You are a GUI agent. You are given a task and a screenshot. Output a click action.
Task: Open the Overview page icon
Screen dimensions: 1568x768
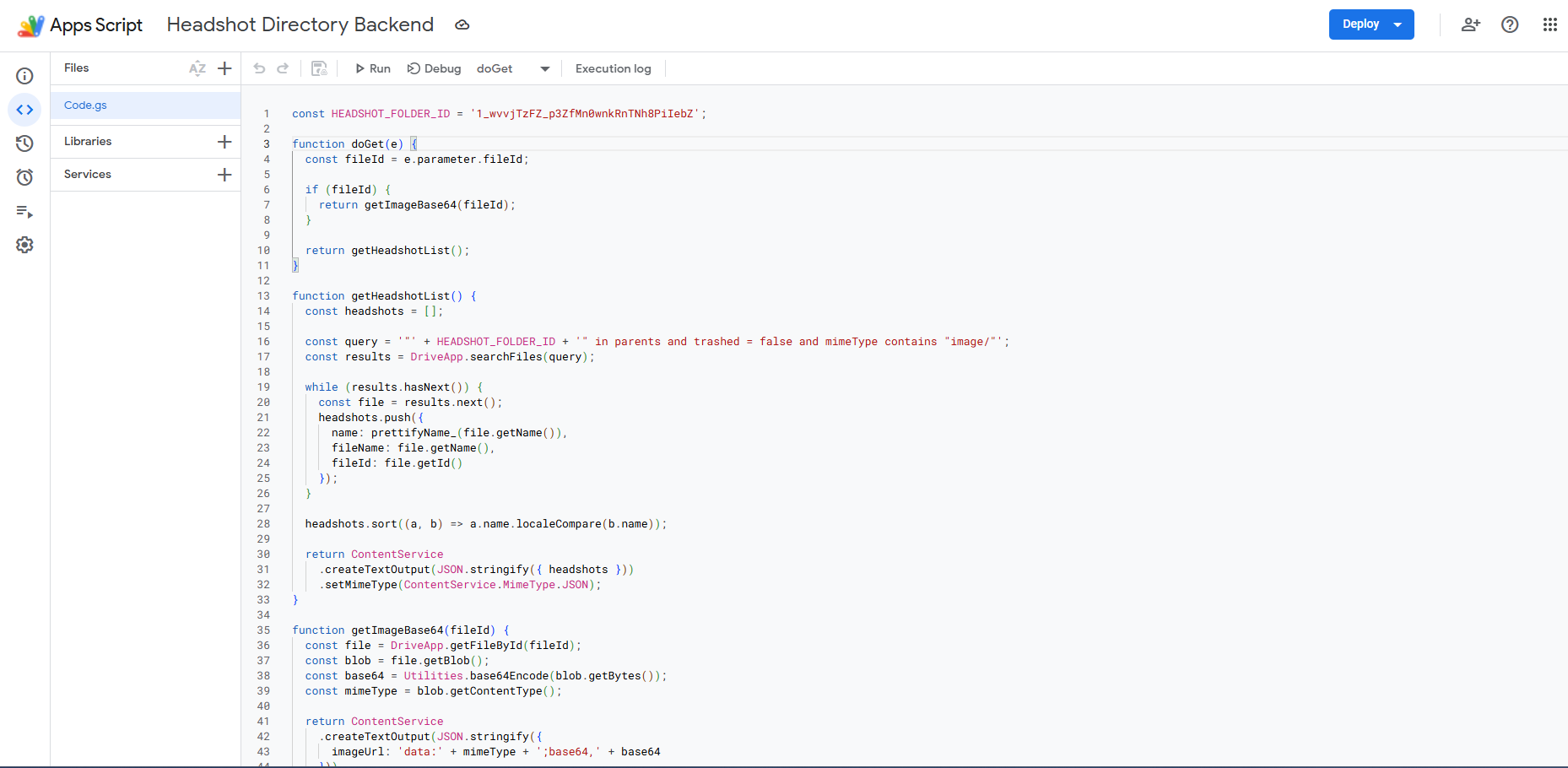[24, 76]
